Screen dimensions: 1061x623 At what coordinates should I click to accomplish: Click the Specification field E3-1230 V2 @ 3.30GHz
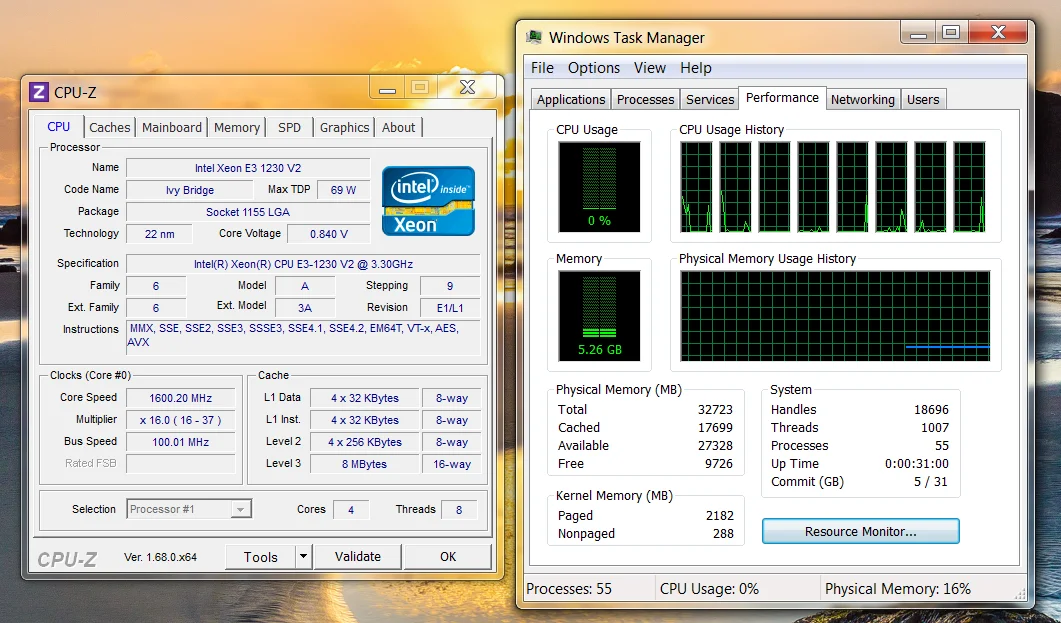point(303,264)
